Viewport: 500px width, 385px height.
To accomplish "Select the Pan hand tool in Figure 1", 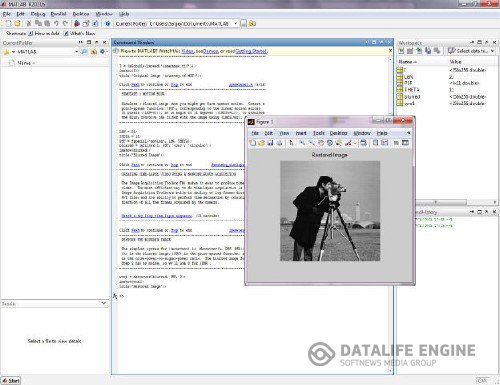I will tap(321, 143).
